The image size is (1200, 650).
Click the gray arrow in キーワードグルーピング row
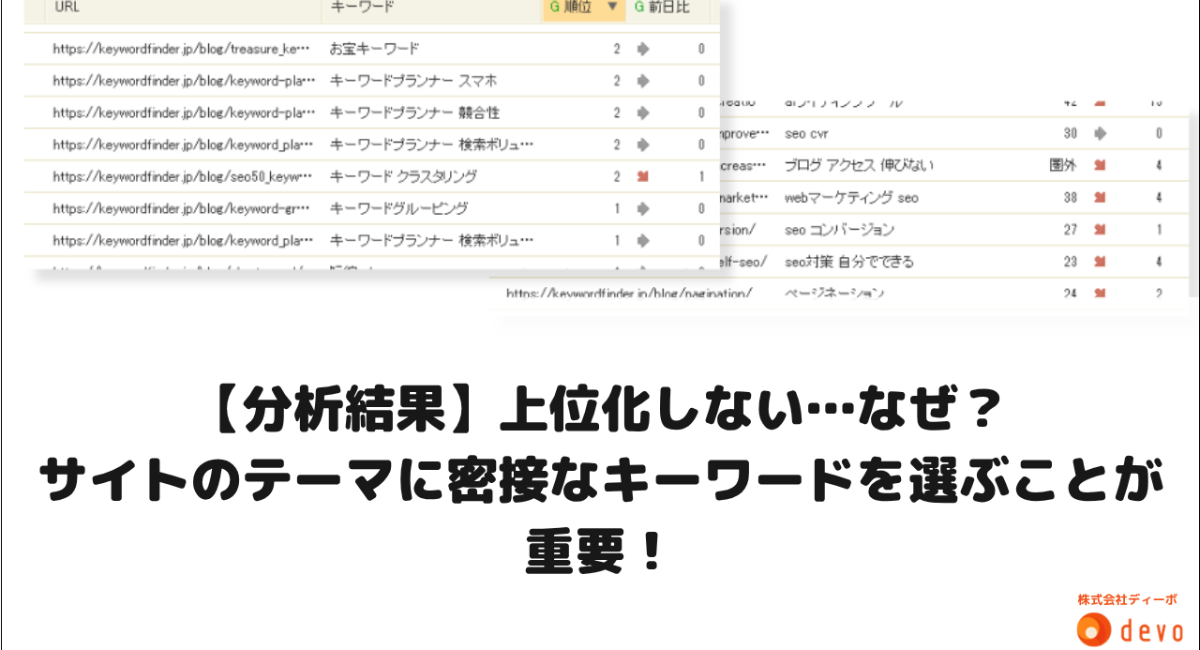point(644,209)
